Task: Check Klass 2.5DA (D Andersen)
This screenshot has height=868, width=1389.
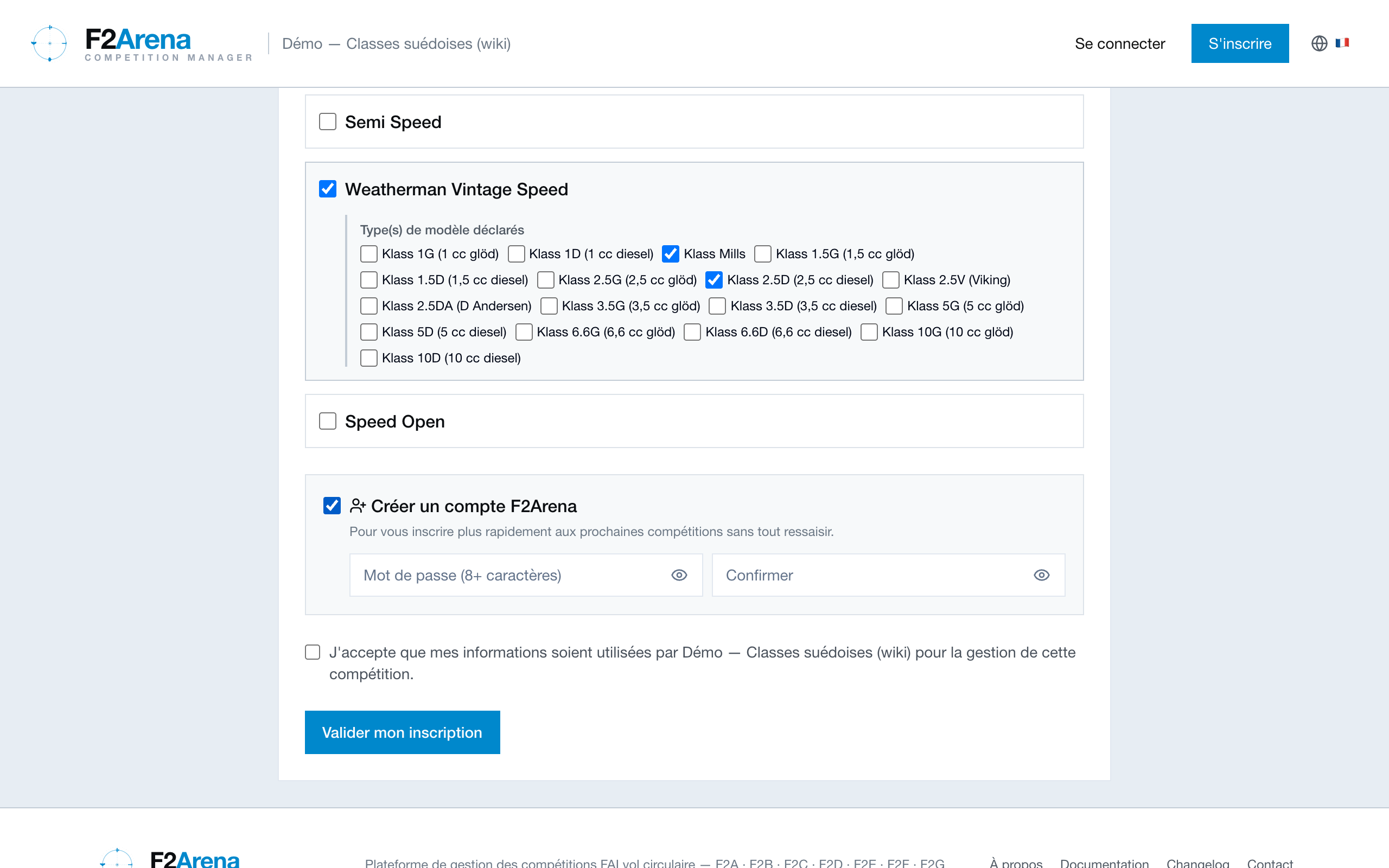Action: pos(368,306)
